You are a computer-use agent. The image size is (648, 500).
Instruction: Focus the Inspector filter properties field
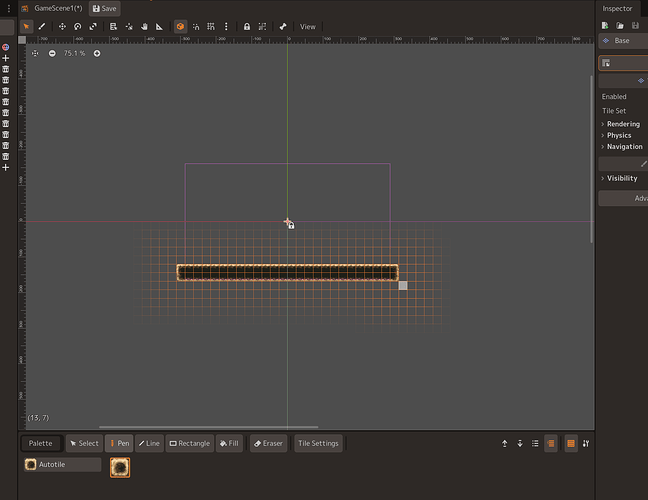(x=623, y=63)
